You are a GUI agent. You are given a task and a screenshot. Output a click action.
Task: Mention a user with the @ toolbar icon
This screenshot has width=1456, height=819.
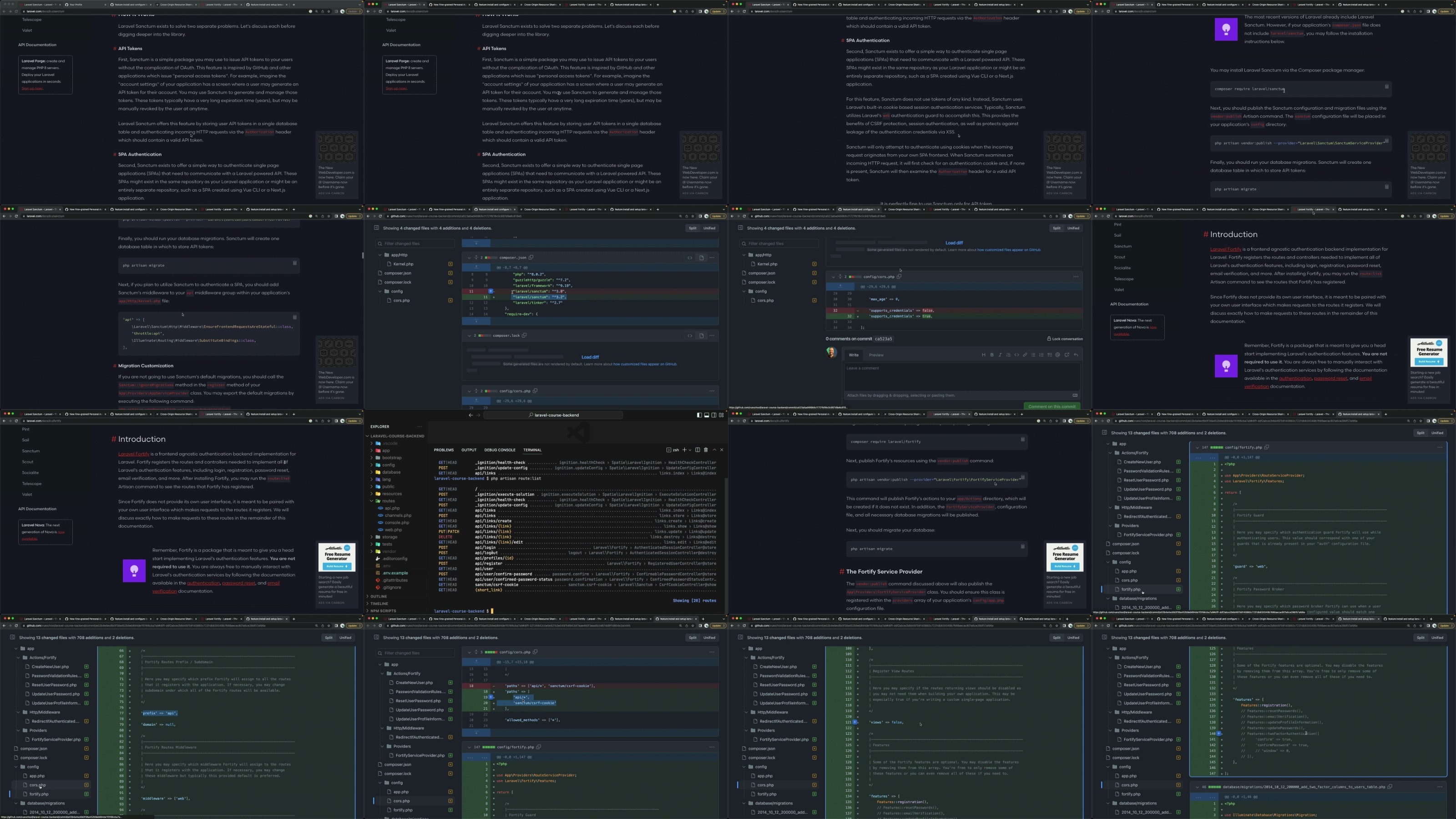coord(1058,355)
